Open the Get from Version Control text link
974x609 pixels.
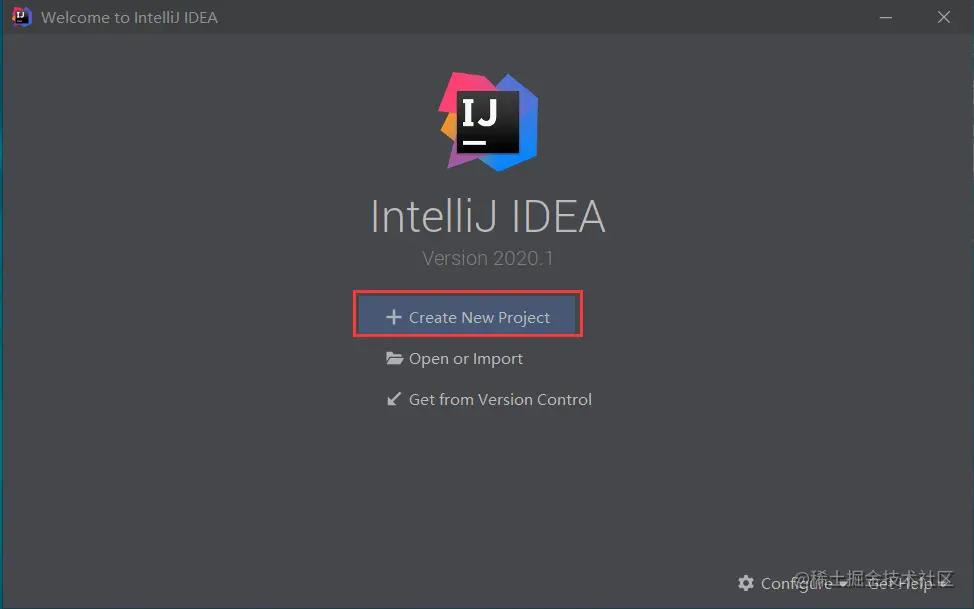[500, 399]
